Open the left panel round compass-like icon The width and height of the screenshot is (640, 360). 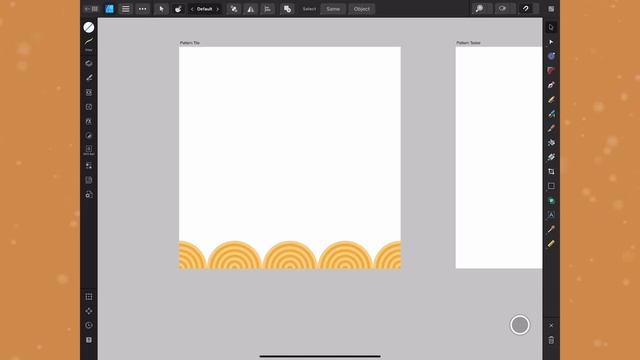[89, 136]
